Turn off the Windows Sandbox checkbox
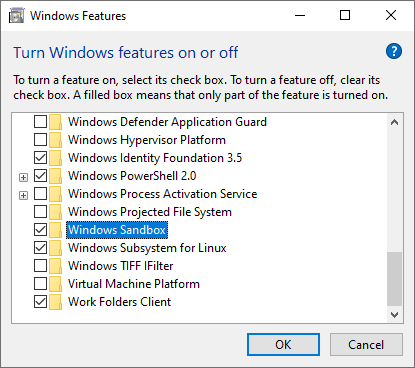This screenshot has width=415, height=368. (40, 230)
